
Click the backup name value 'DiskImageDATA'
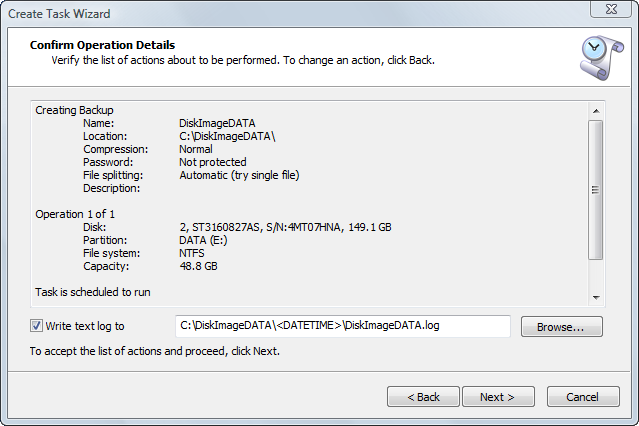217,123
